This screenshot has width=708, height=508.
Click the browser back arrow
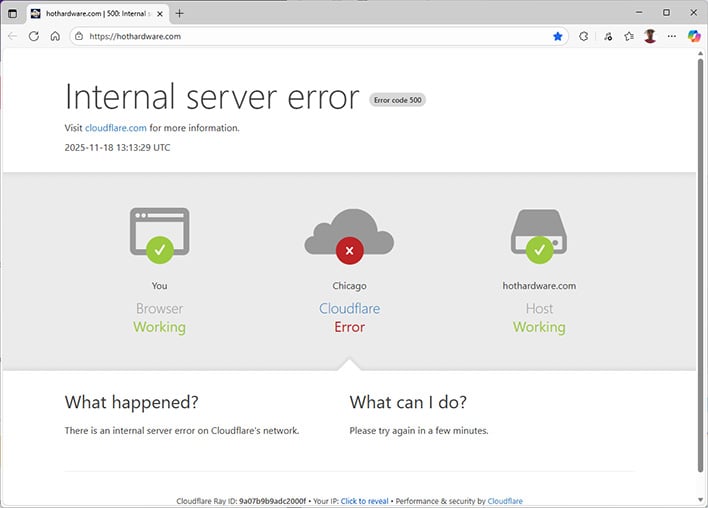click(x=12, y=36)
